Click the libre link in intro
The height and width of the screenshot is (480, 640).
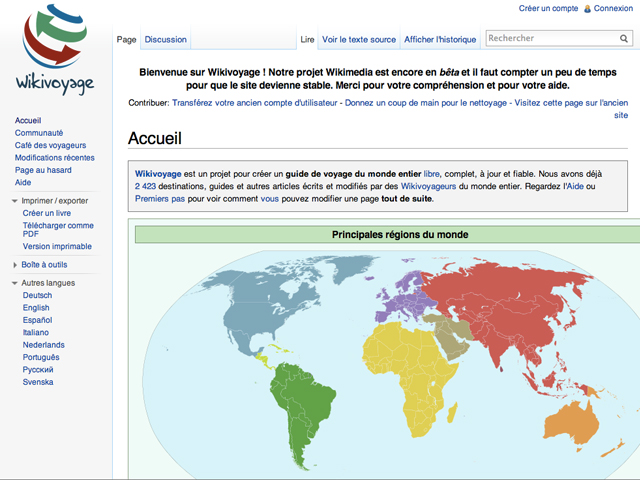[x=431, y=174]
